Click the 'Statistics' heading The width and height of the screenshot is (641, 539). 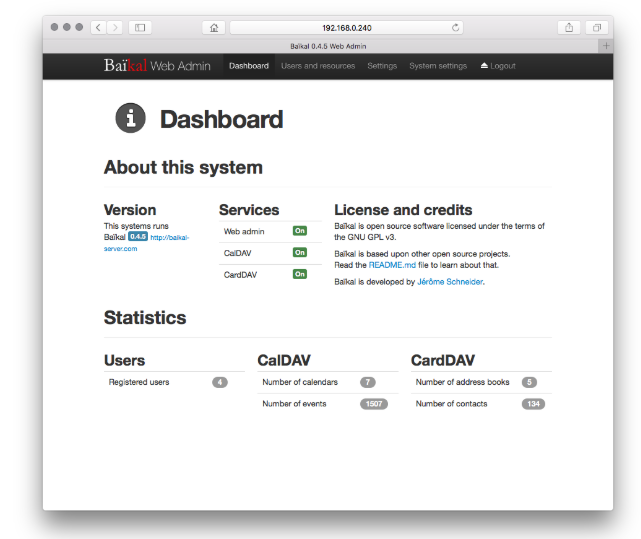click(145, 318)
